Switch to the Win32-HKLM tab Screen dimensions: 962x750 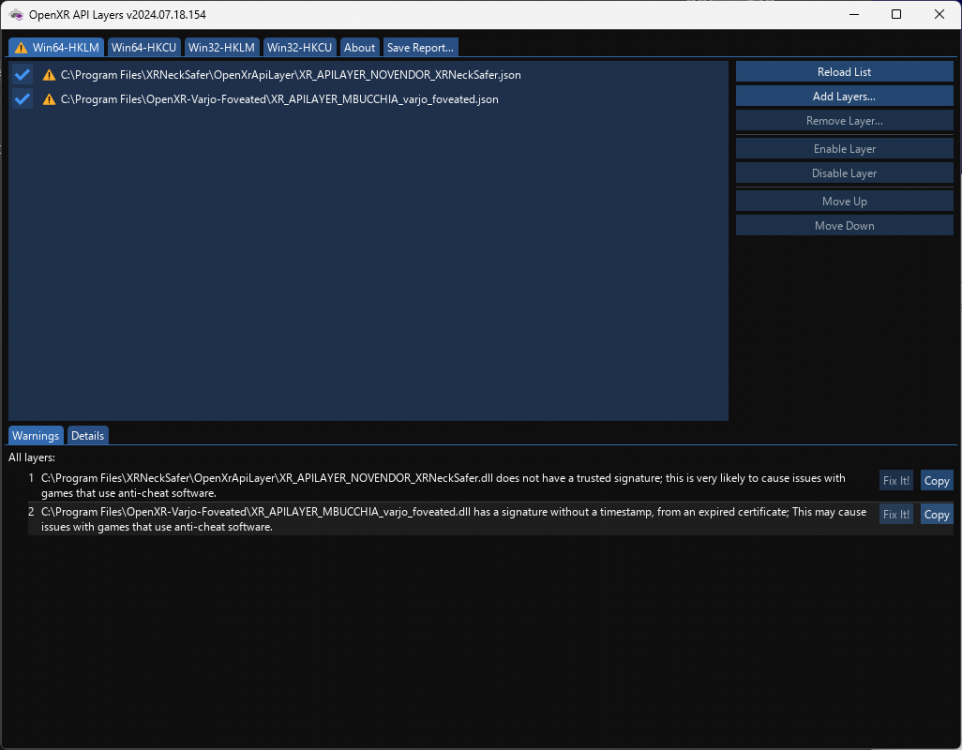tap(221, 47)
